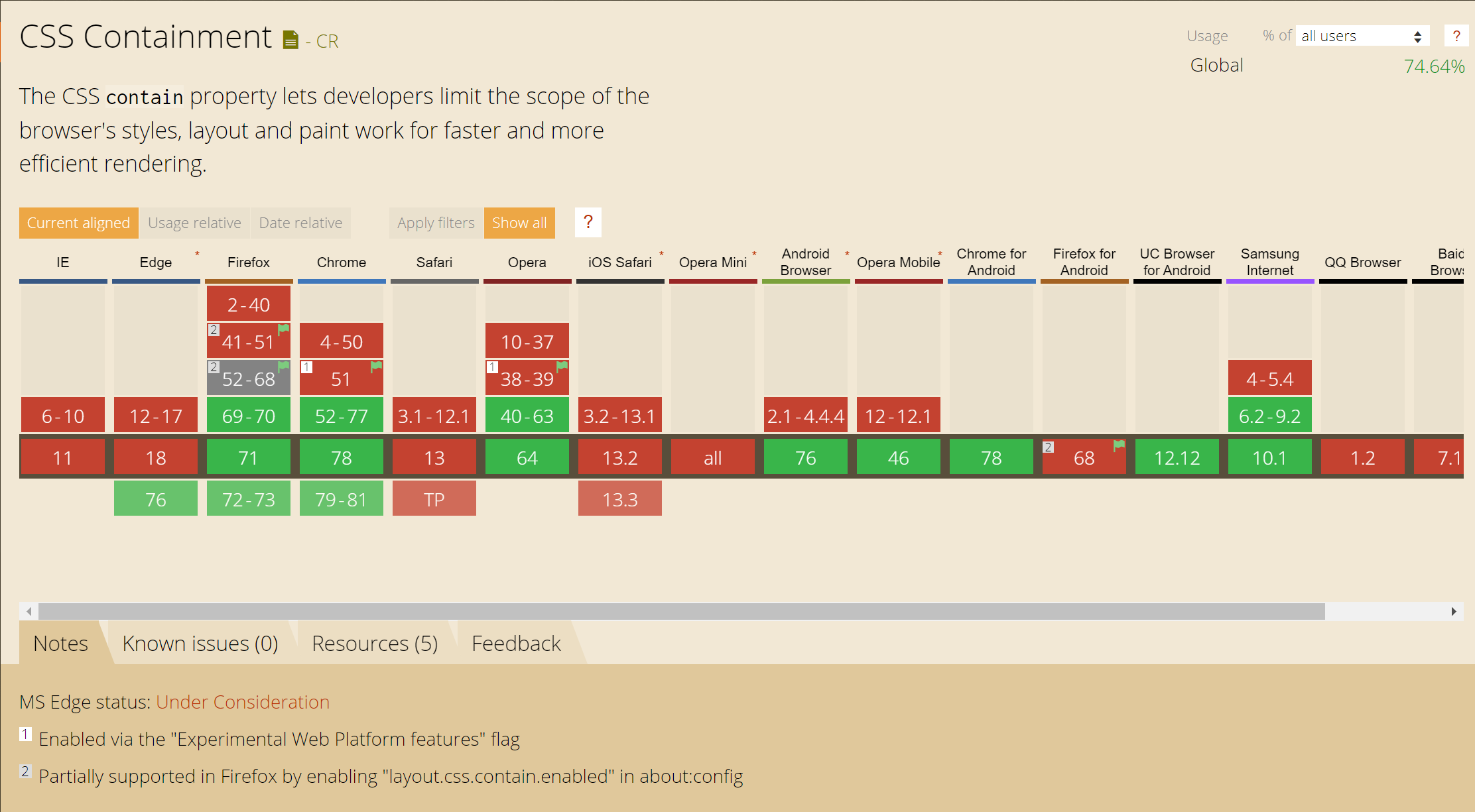This screenshot has width=1475, height=812.
Task: Select Samsung Internet 4-5.4 cell
Action: point(1270,378)
